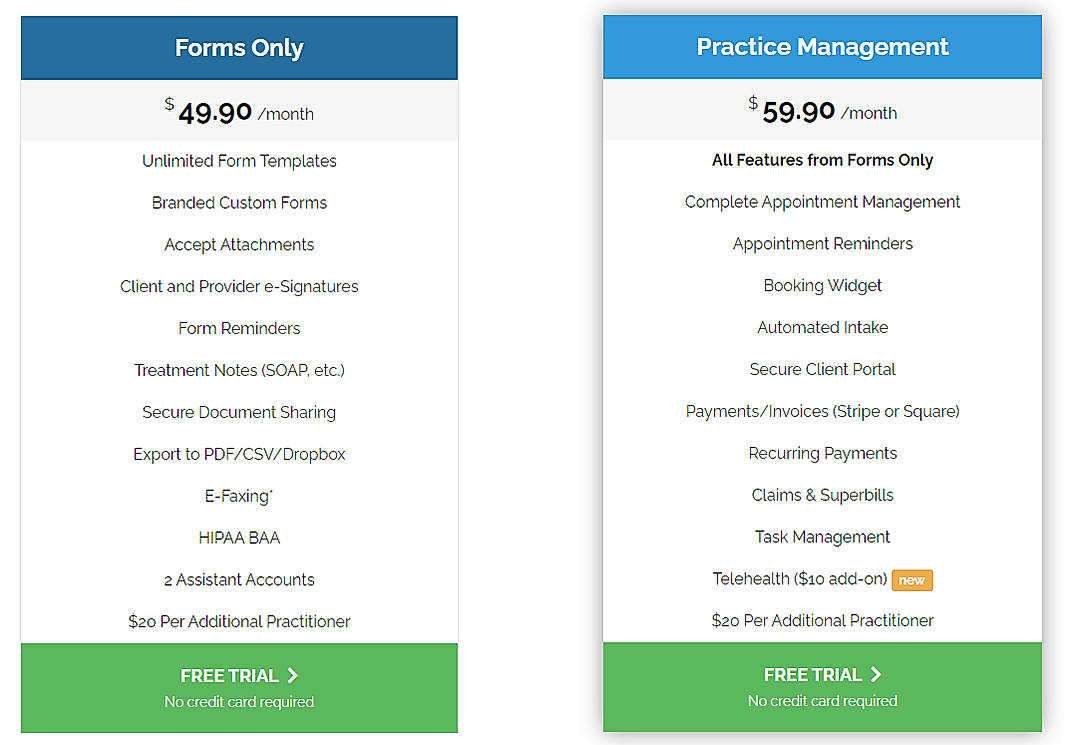Expand the Treatment Notes (SOAP, etc.) row
The height and width of the screenshot is (745, 1070).
pyautogui.click(x=239, y=370)
